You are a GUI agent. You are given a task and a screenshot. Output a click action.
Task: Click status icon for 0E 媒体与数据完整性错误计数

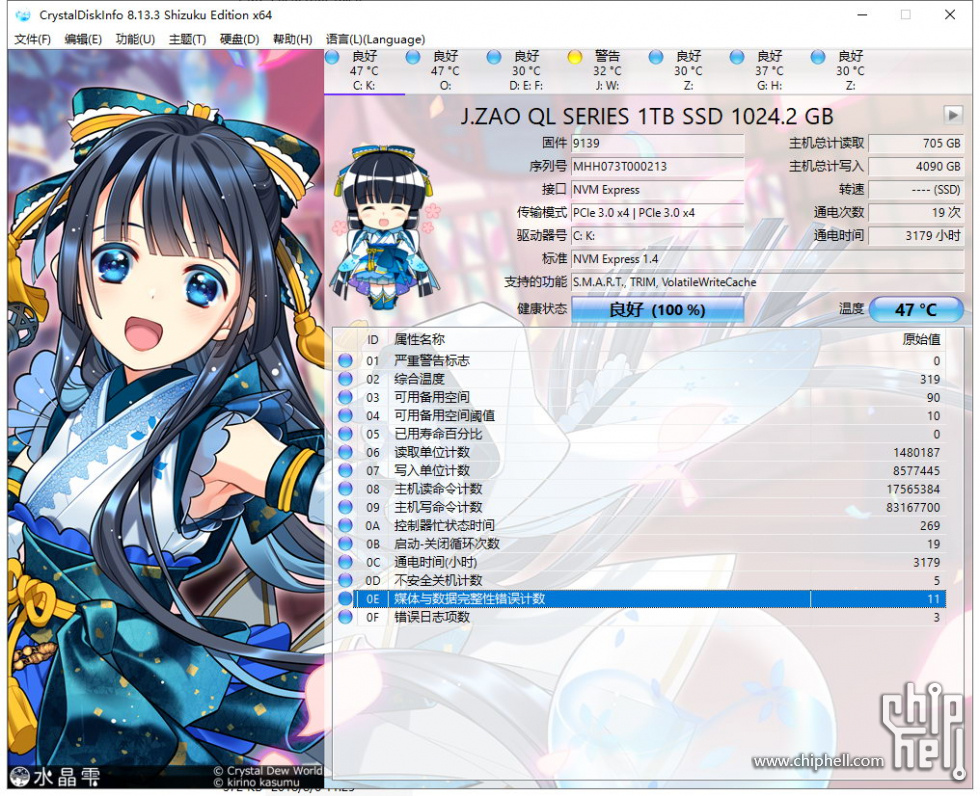(x=345, y=599)
